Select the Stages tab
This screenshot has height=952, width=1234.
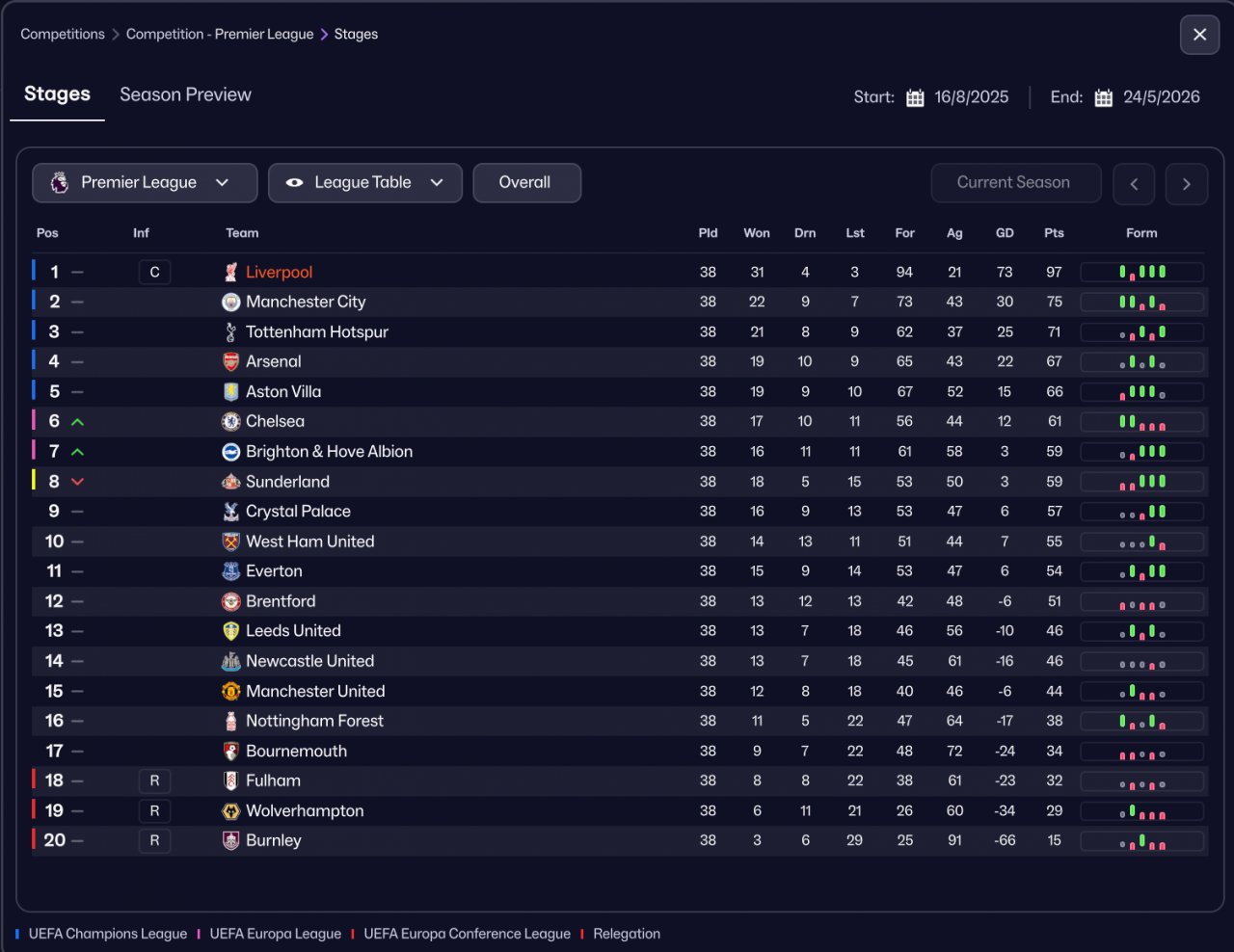pyautogui.click(x=57, y=94)
